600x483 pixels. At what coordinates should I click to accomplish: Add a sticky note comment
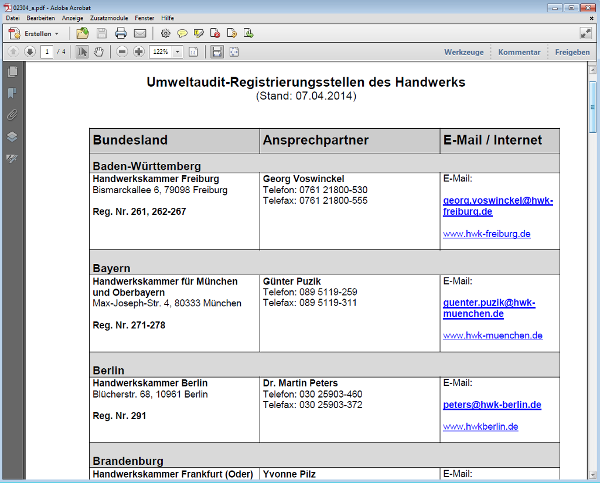pos(182,33)
